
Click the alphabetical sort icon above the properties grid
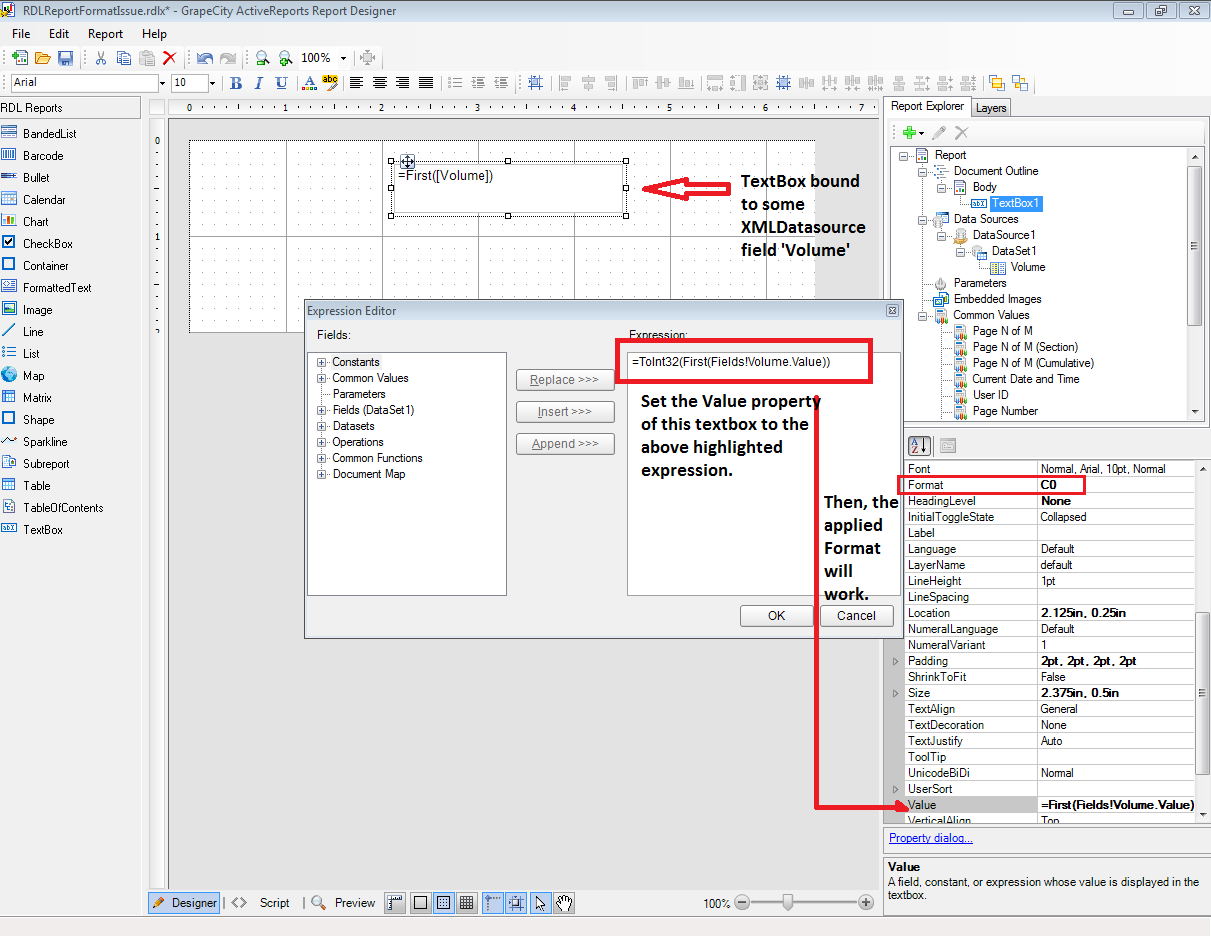point(919,445)
